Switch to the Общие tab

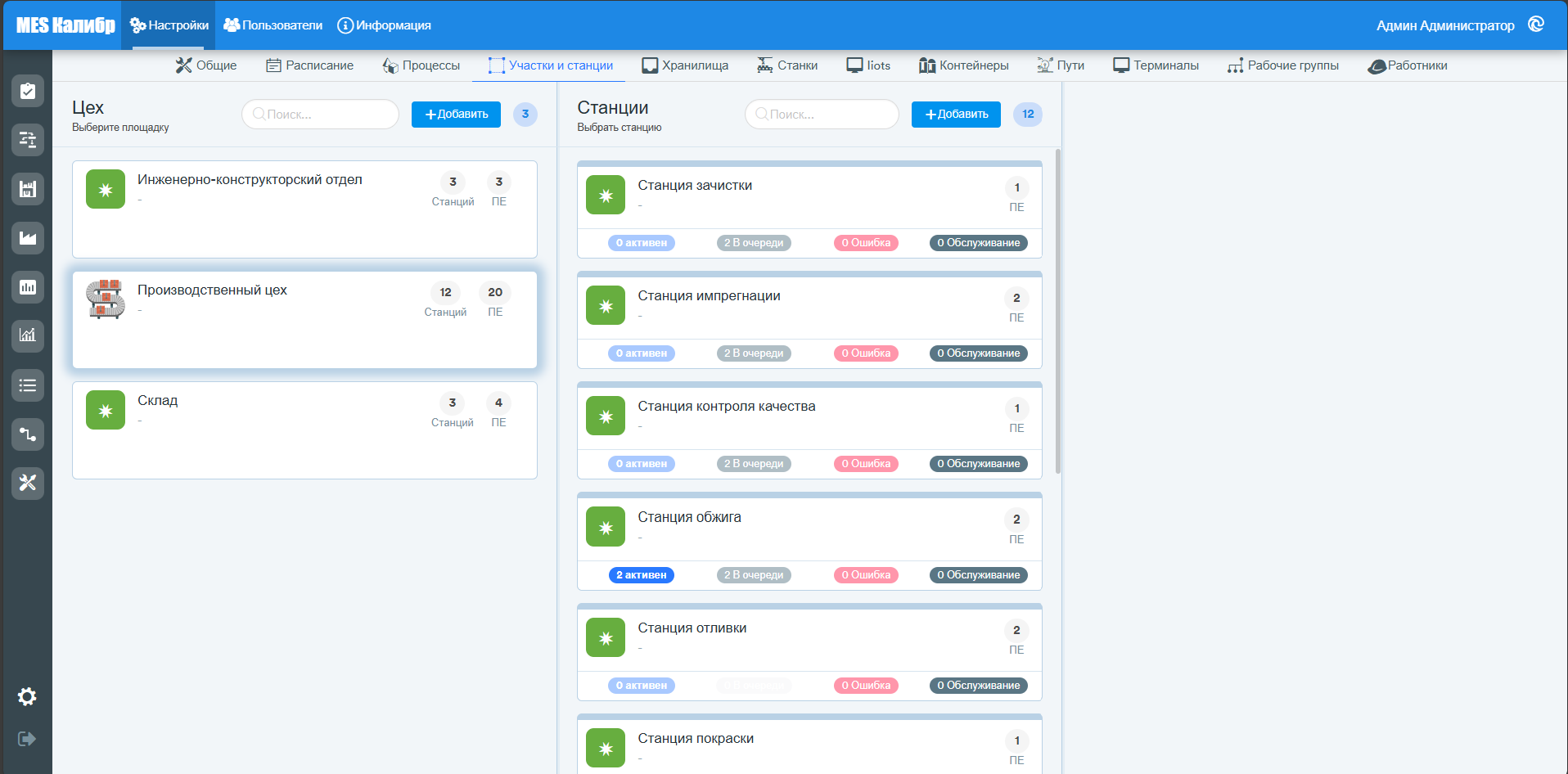206,65
